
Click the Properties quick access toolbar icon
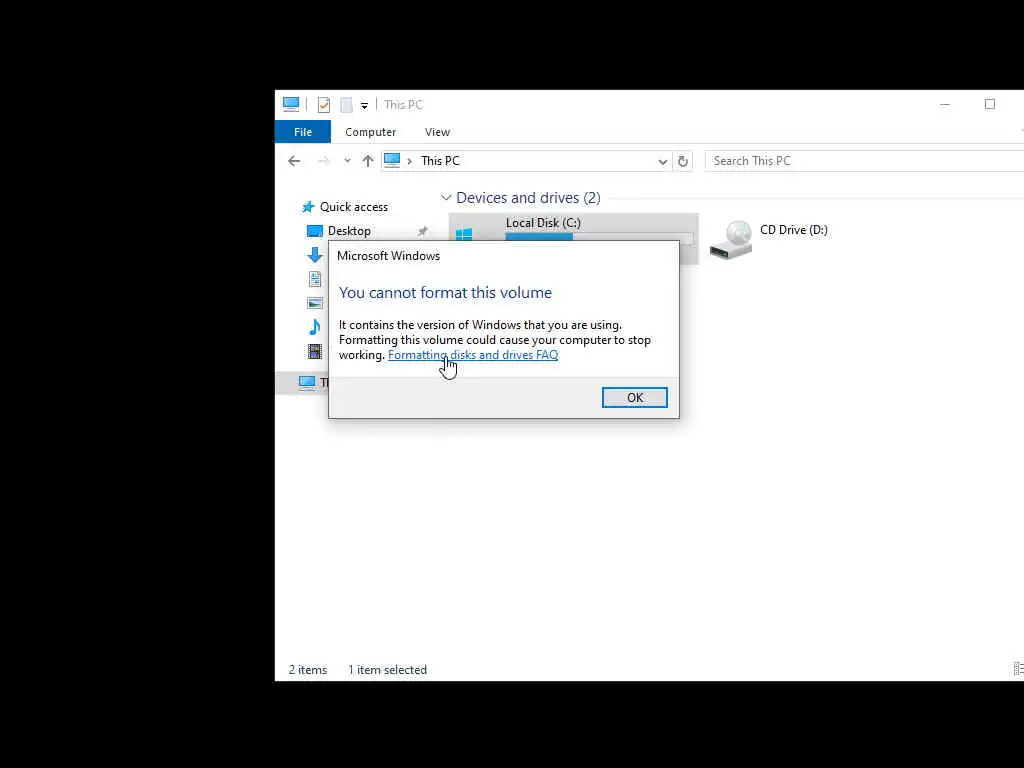323,104
